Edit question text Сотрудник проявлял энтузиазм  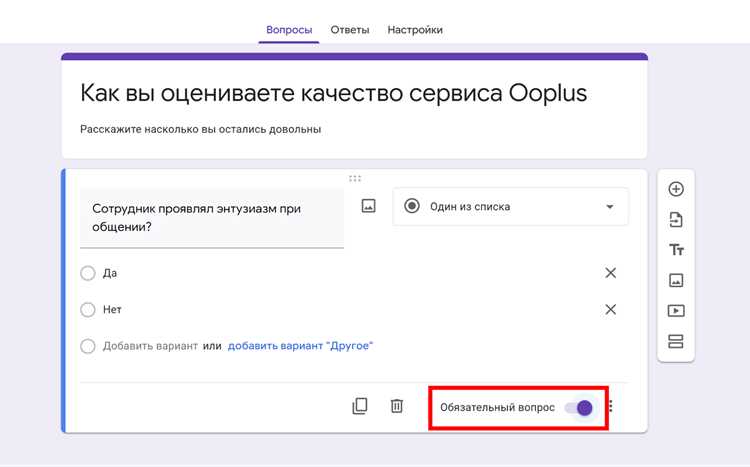[x=212, y=218]
